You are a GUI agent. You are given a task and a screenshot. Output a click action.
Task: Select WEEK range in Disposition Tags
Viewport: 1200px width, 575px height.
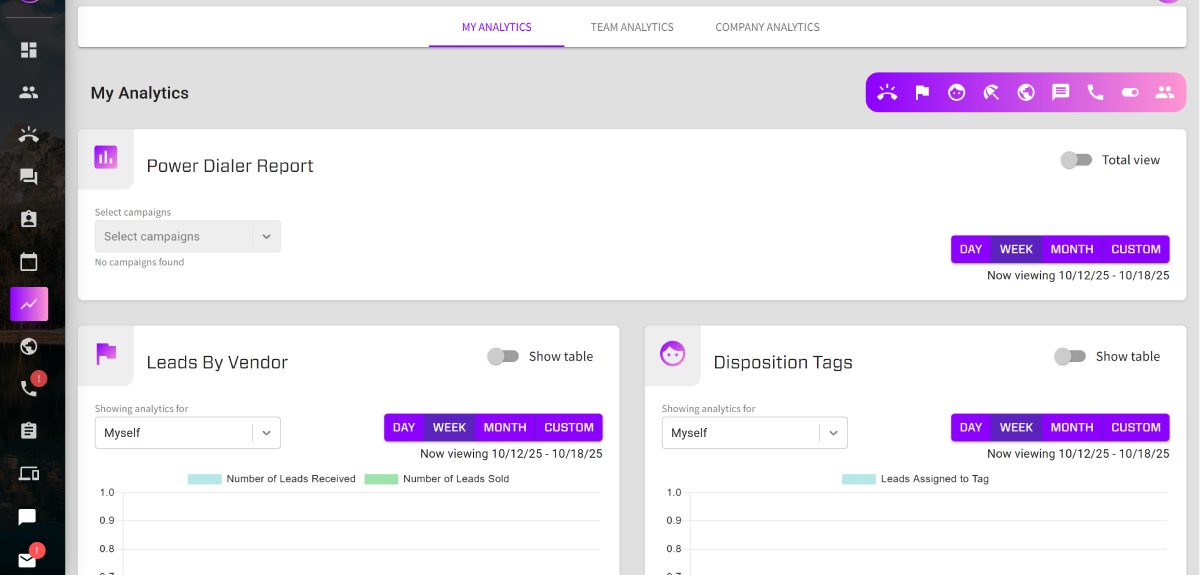coord(1017,427)
